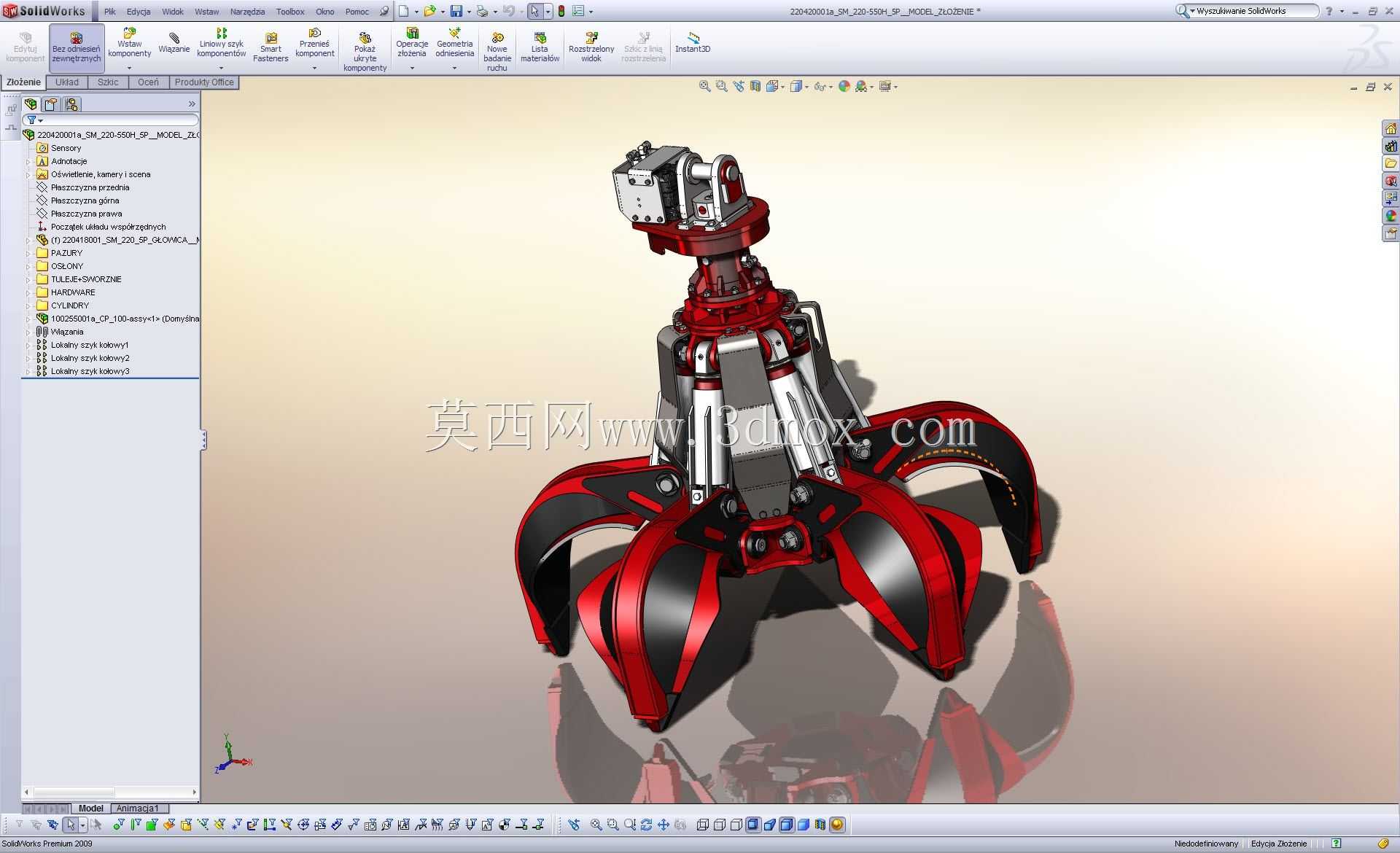This screenshot has width=1400, height=853.
Task: Switch to the Szkic tab
Action: coord(108,82)
